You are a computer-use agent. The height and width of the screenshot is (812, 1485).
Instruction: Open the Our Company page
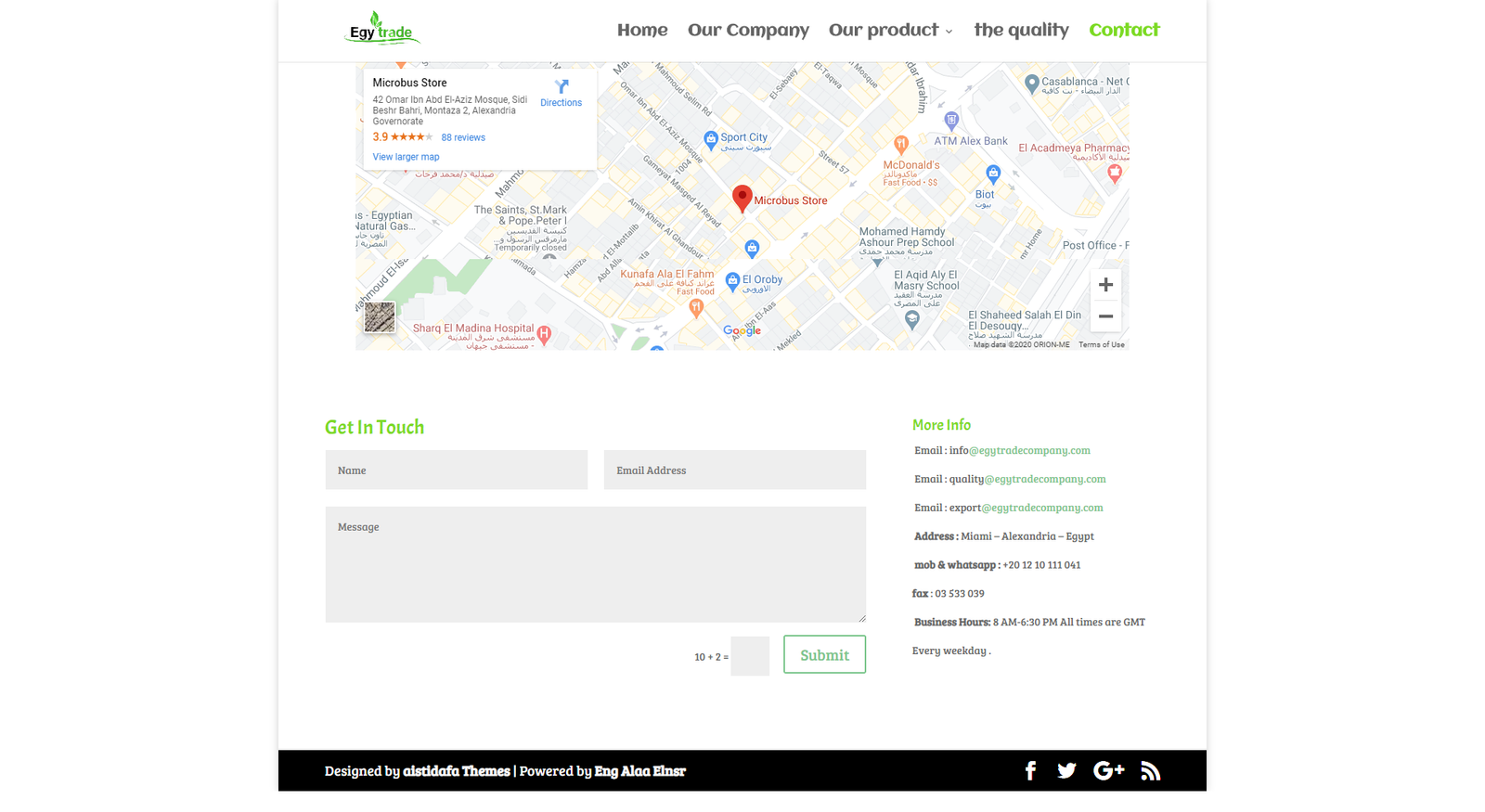(x=748, y=31)
